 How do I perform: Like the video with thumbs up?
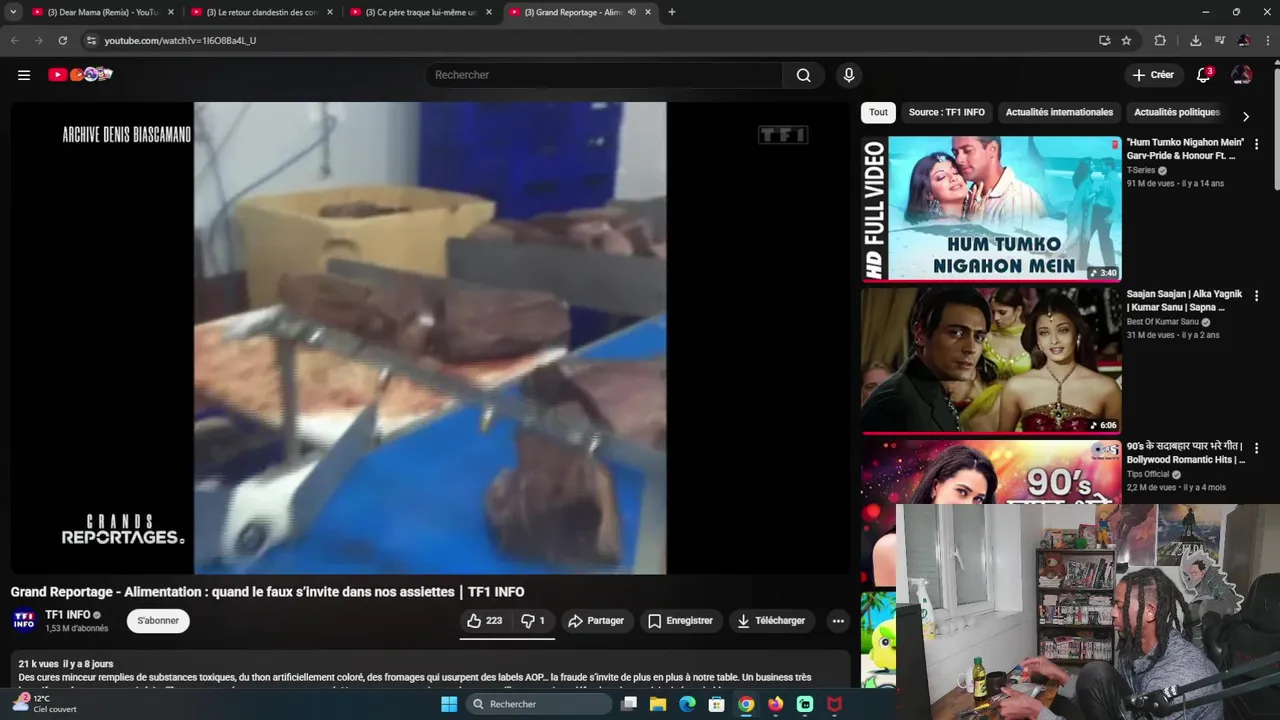coord(485,621)
